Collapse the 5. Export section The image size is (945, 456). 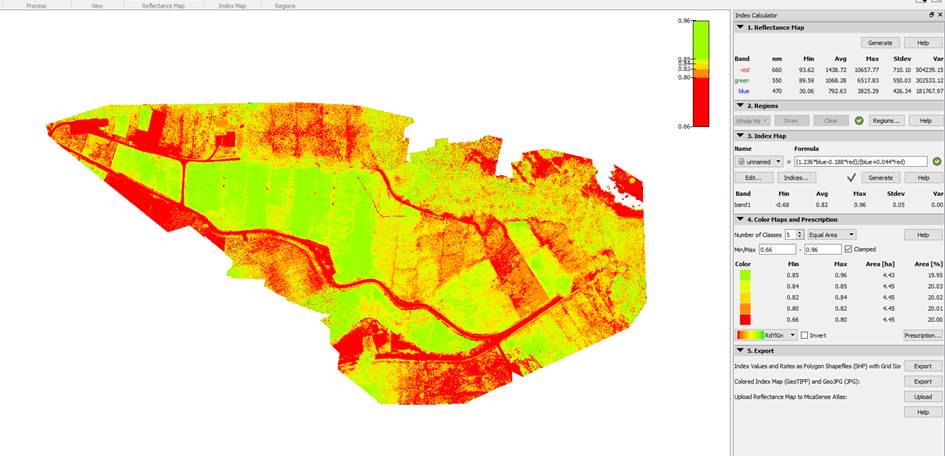tap(740, 351)
